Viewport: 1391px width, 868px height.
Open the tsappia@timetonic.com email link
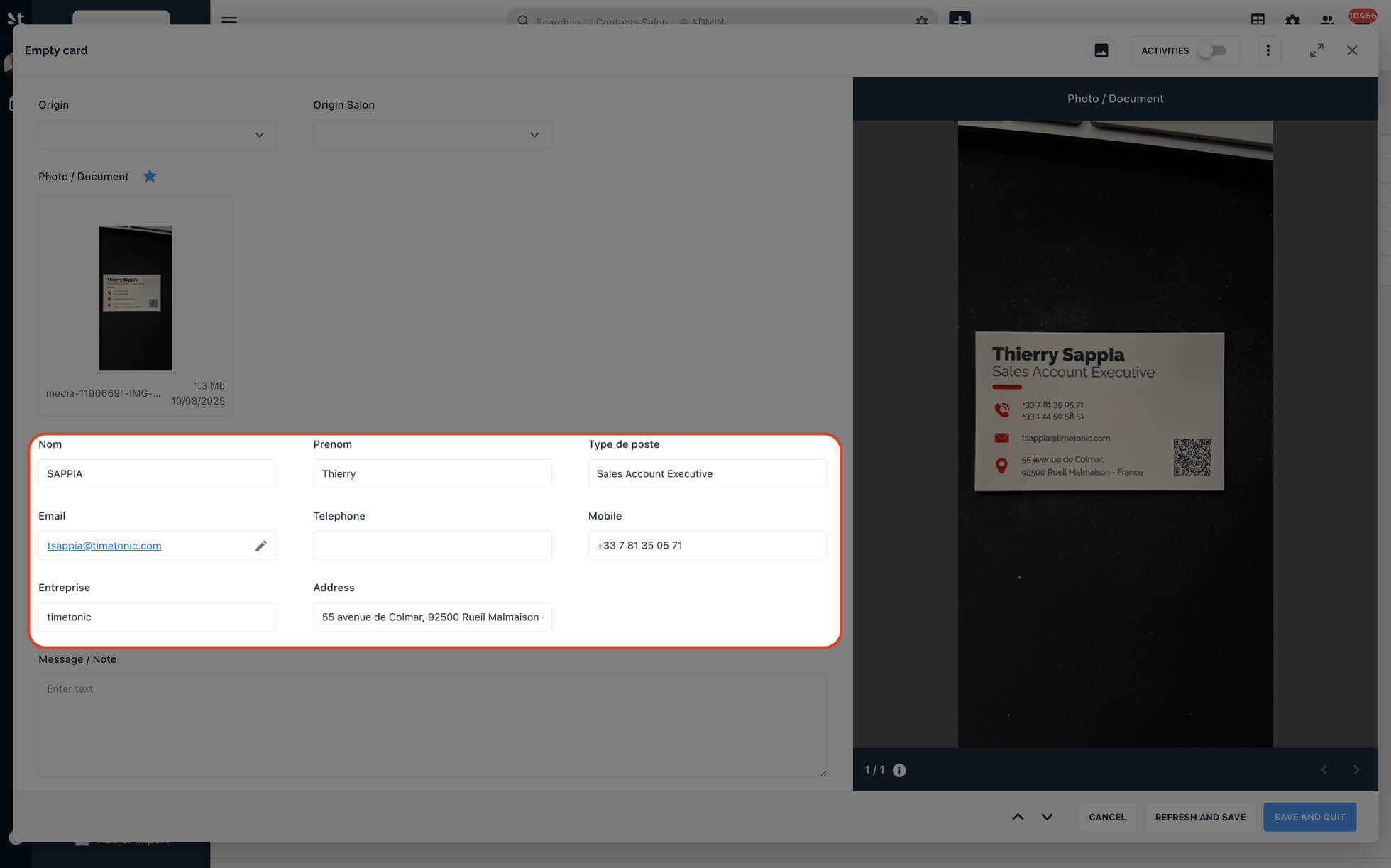click(x=104, y=546)
